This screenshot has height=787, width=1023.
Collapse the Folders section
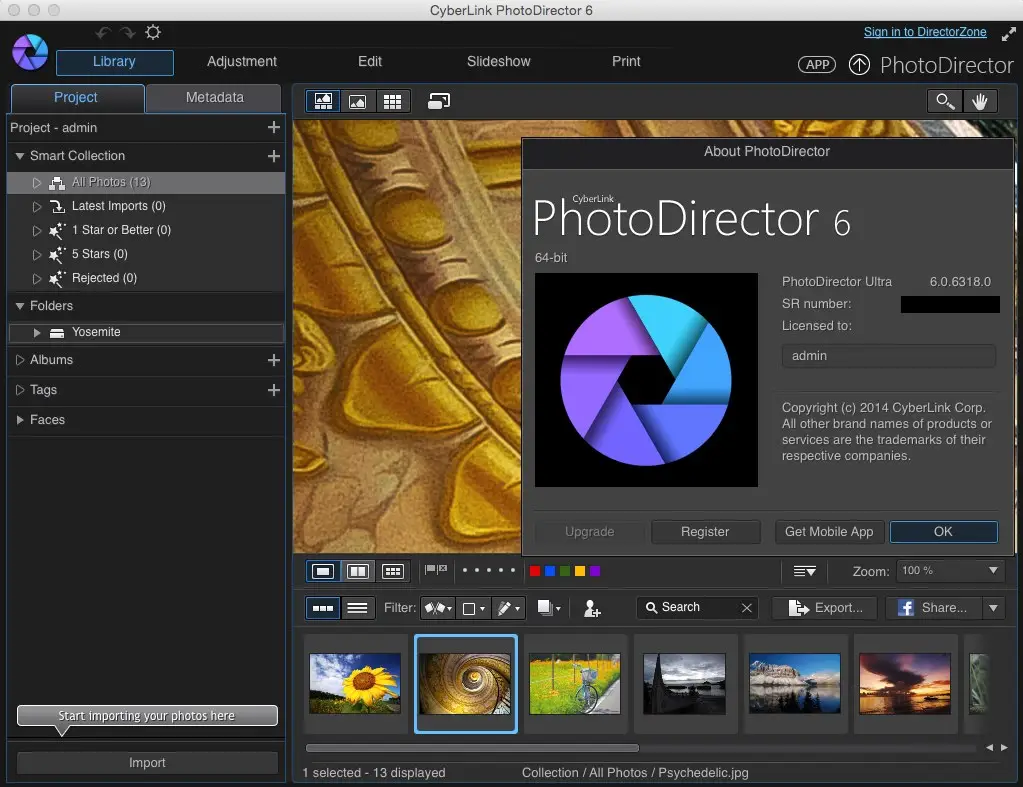(x=20, y=306)
